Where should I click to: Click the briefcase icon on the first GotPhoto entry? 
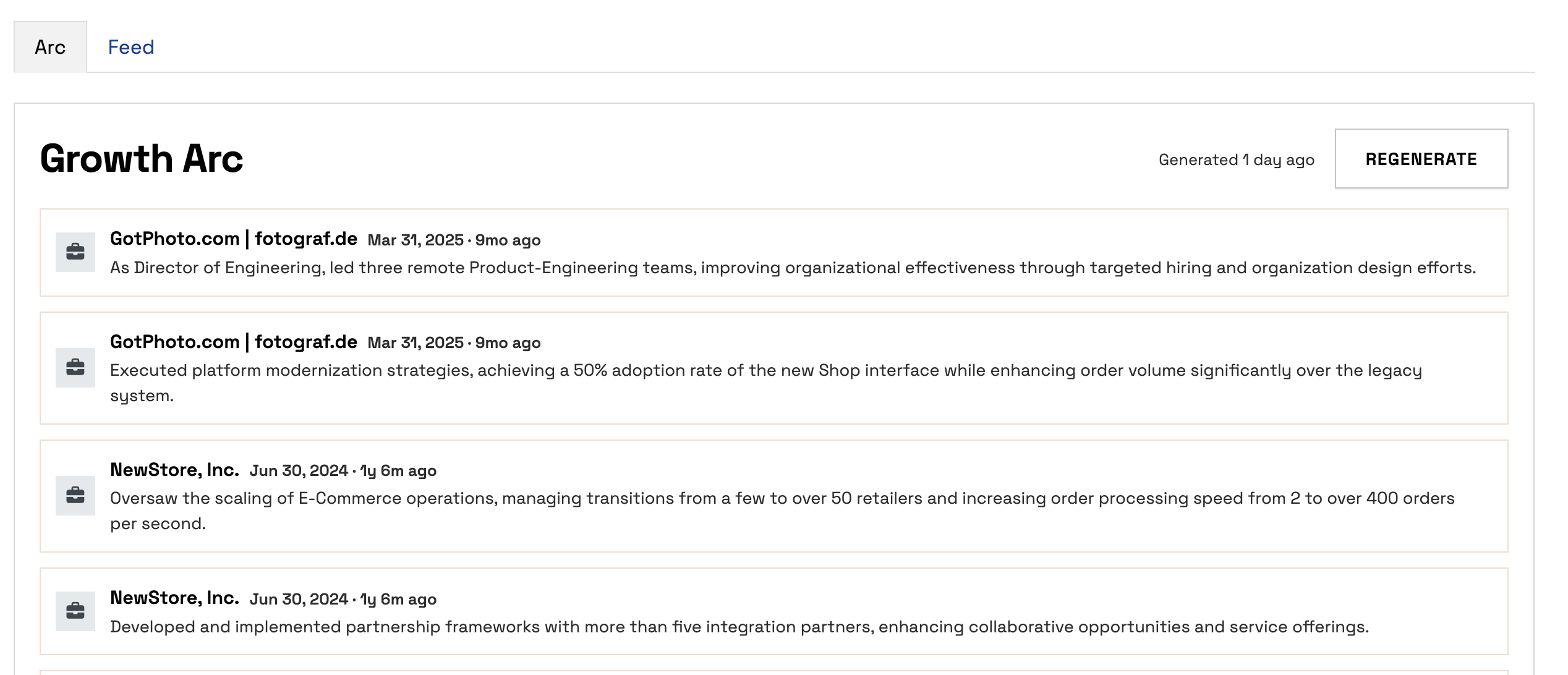coord(76,252)
